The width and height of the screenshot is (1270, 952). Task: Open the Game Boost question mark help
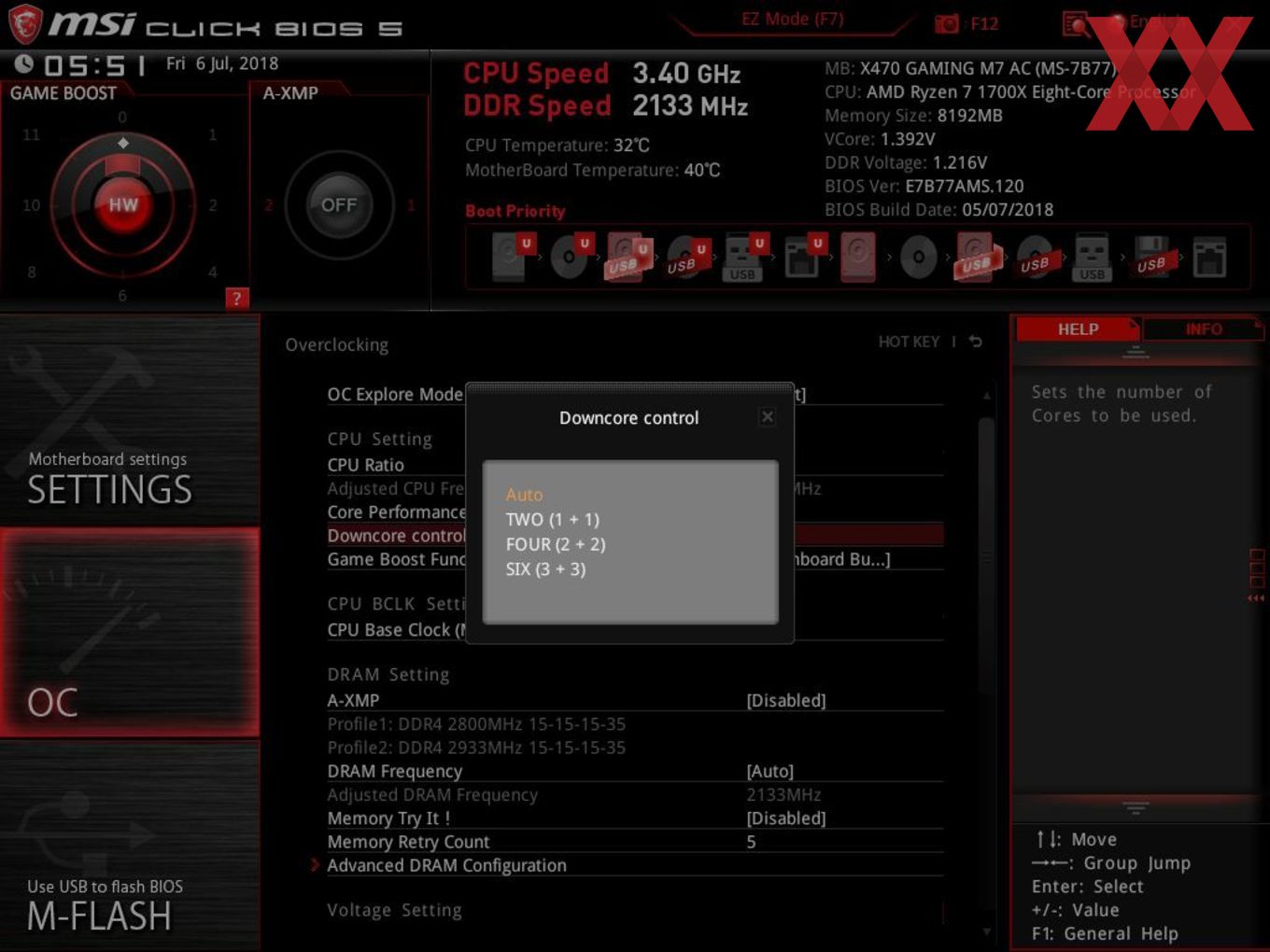point(236,299)
